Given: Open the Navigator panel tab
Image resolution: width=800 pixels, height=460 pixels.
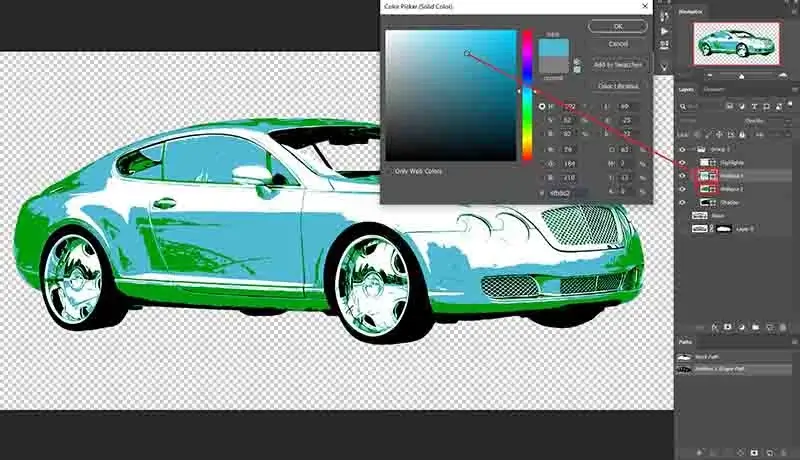Looking at the screenshot, I should point(690,12).
